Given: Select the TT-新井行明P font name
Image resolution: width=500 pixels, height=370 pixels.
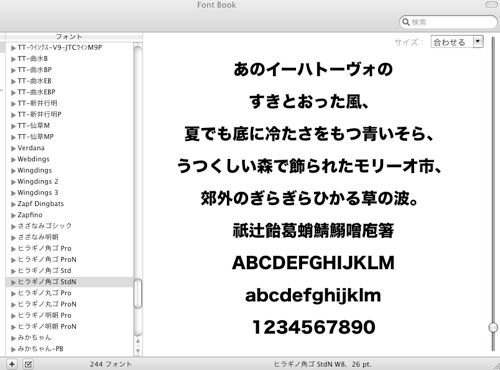Looking at the screenshot, I should tap(39, 114).
